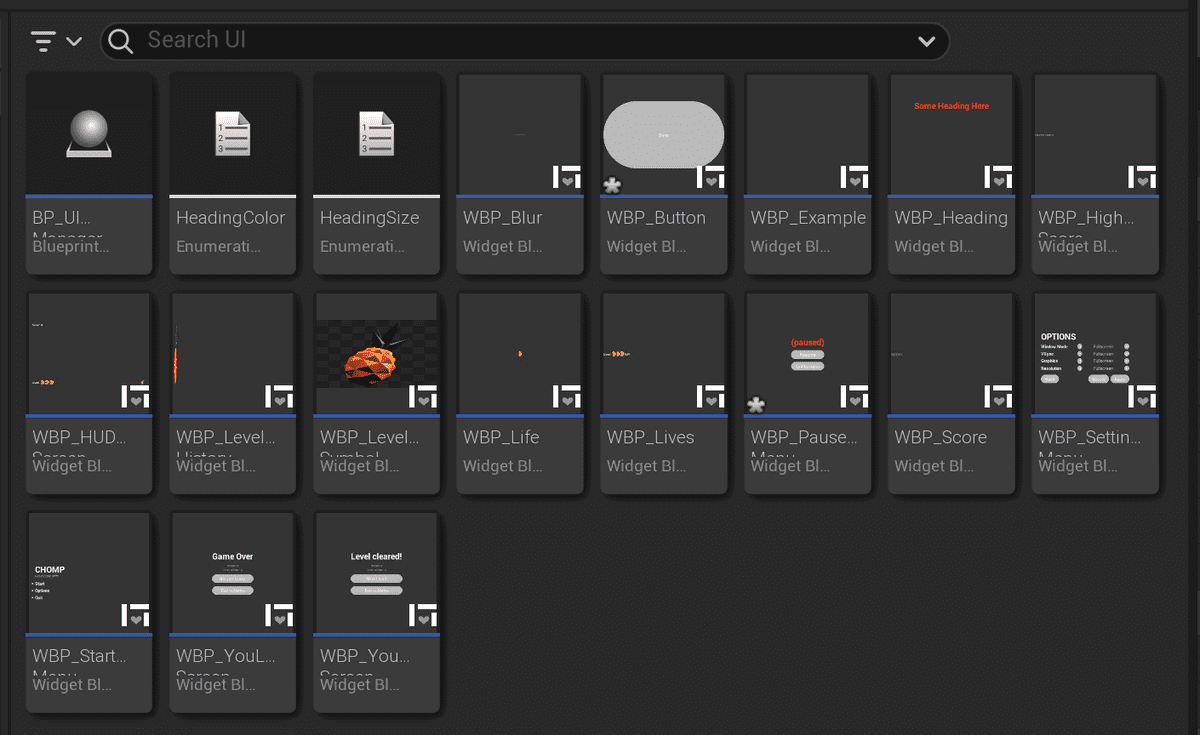Open the filter options menu icon

43,41
